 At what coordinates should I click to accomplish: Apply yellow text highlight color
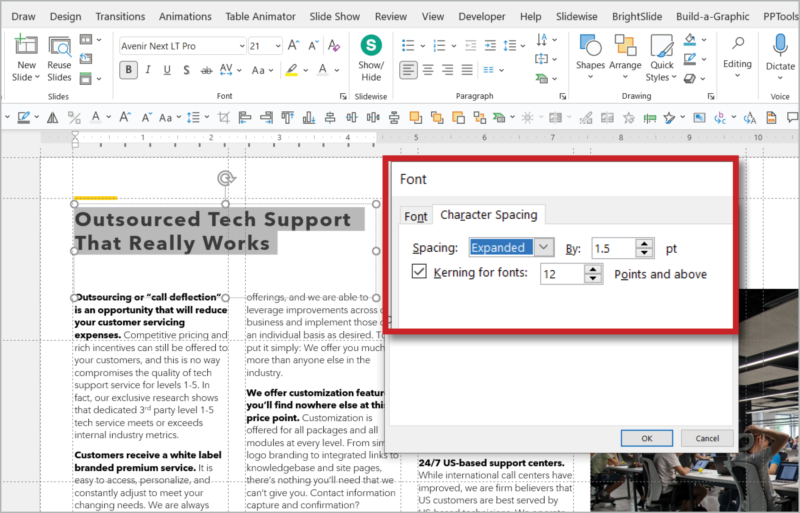pyautogui.click(x=291, y=70)
